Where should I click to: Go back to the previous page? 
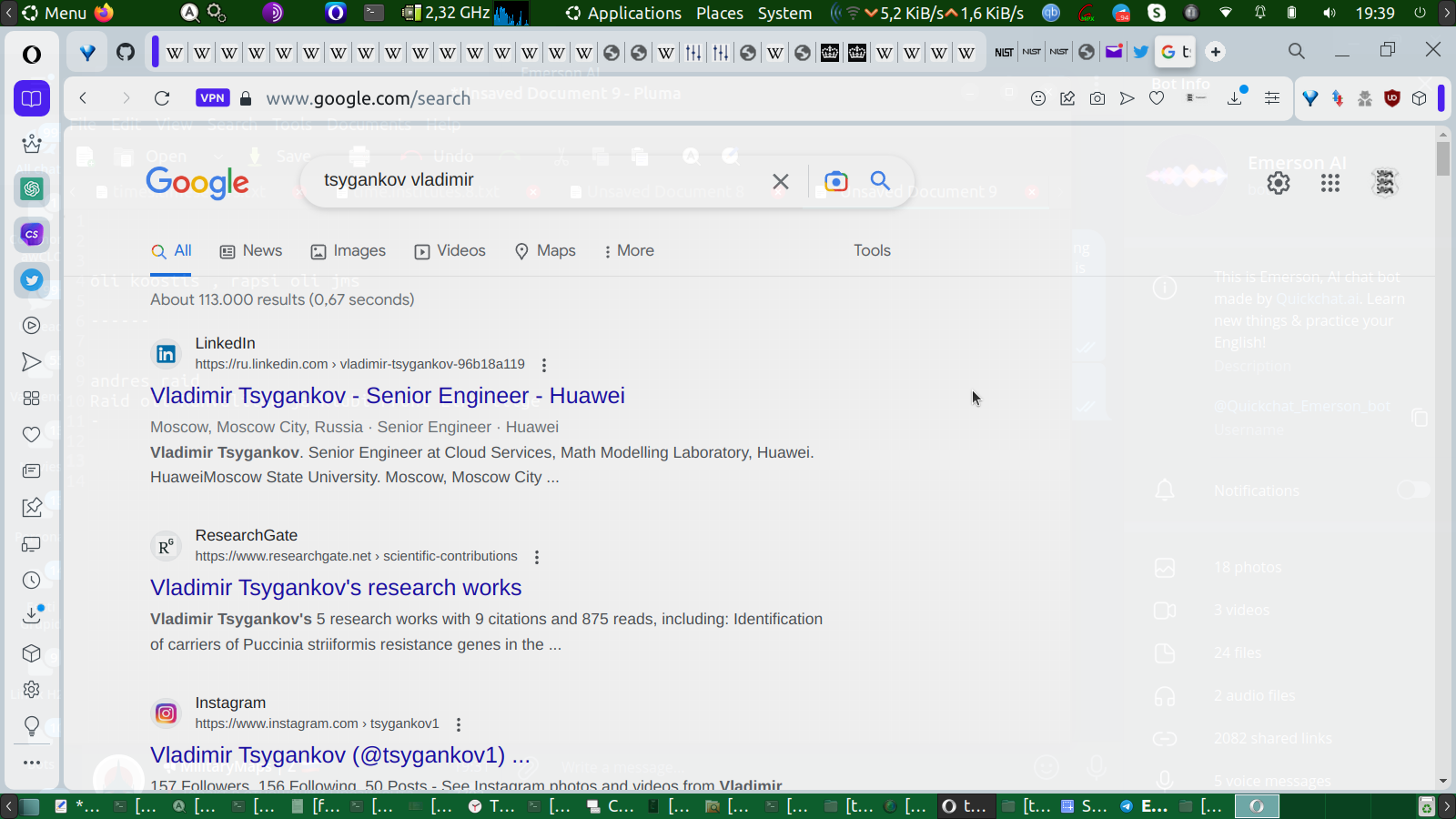[x=83, y=98]
